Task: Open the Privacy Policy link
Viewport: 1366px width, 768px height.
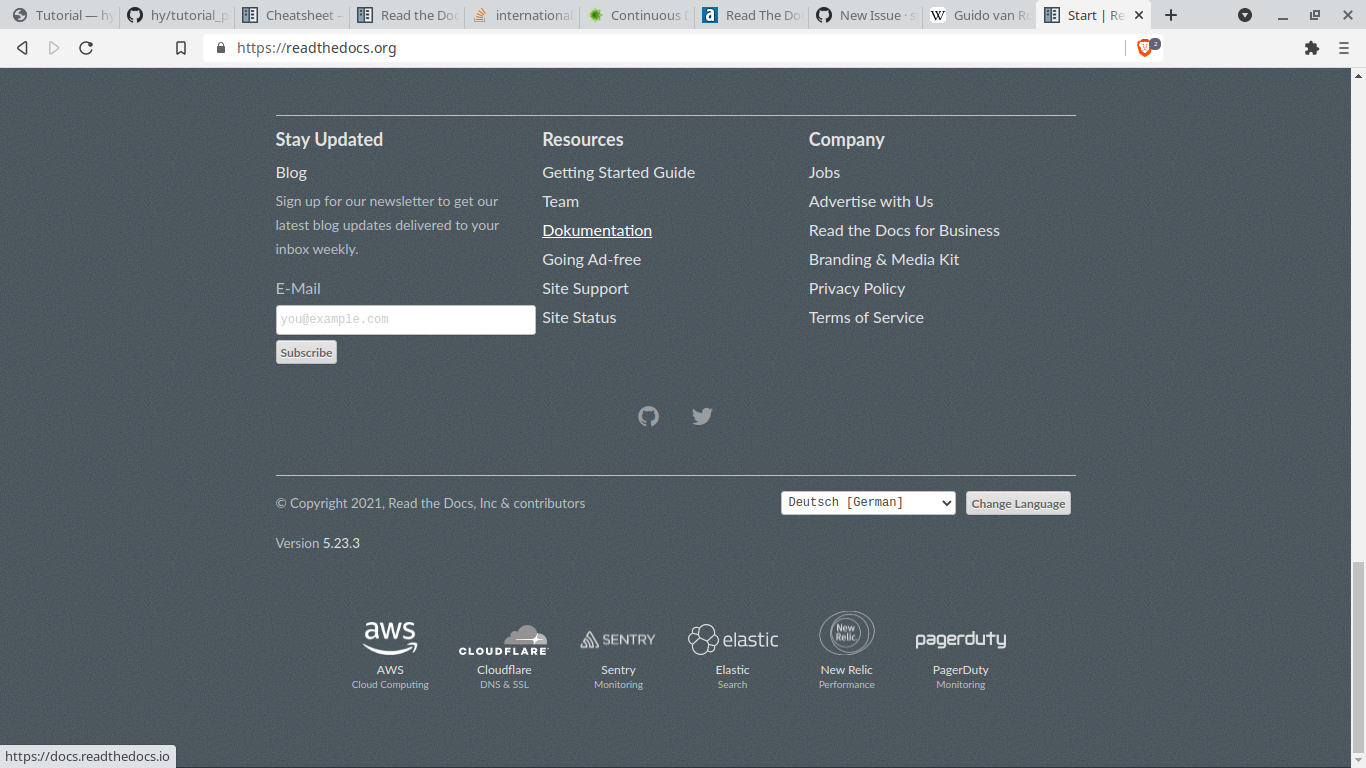Action: [x=856, y=288]
